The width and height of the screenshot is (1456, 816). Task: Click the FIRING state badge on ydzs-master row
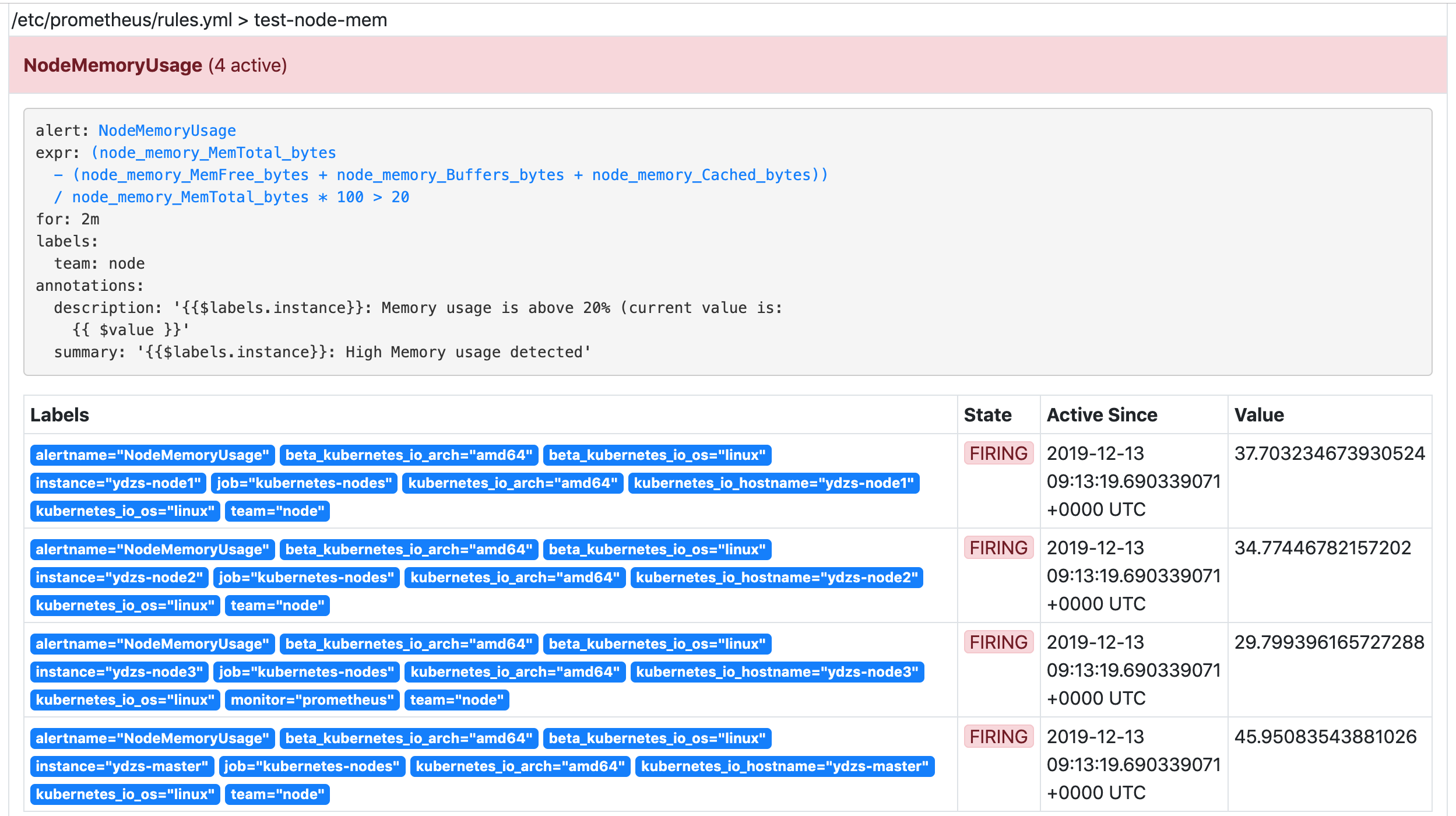(998, 736)
